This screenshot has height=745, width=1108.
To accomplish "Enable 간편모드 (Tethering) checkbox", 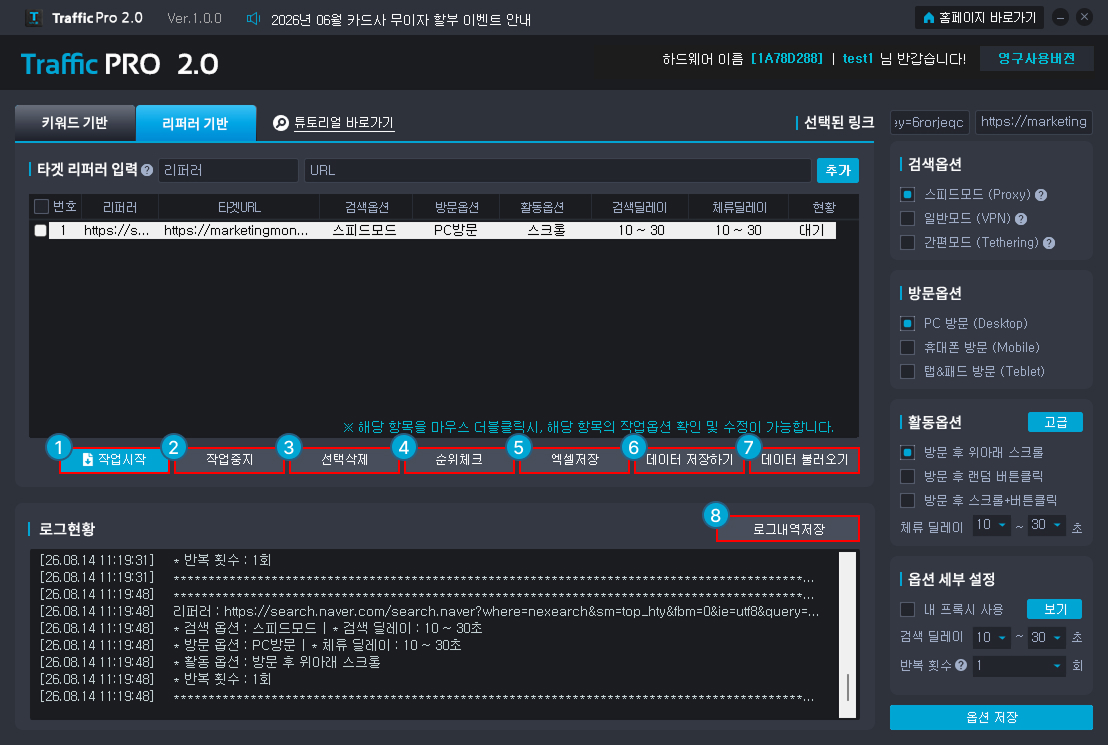I will coord(907,242).
